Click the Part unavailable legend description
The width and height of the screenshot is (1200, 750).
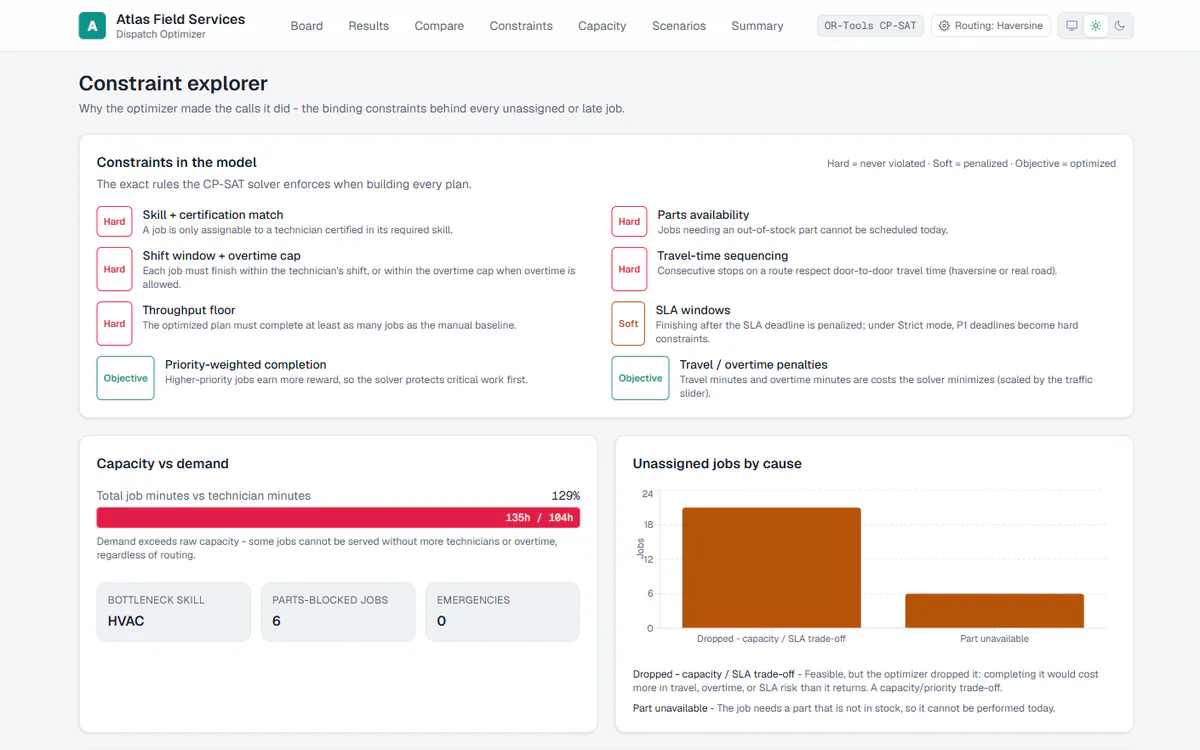coord(844,708)
